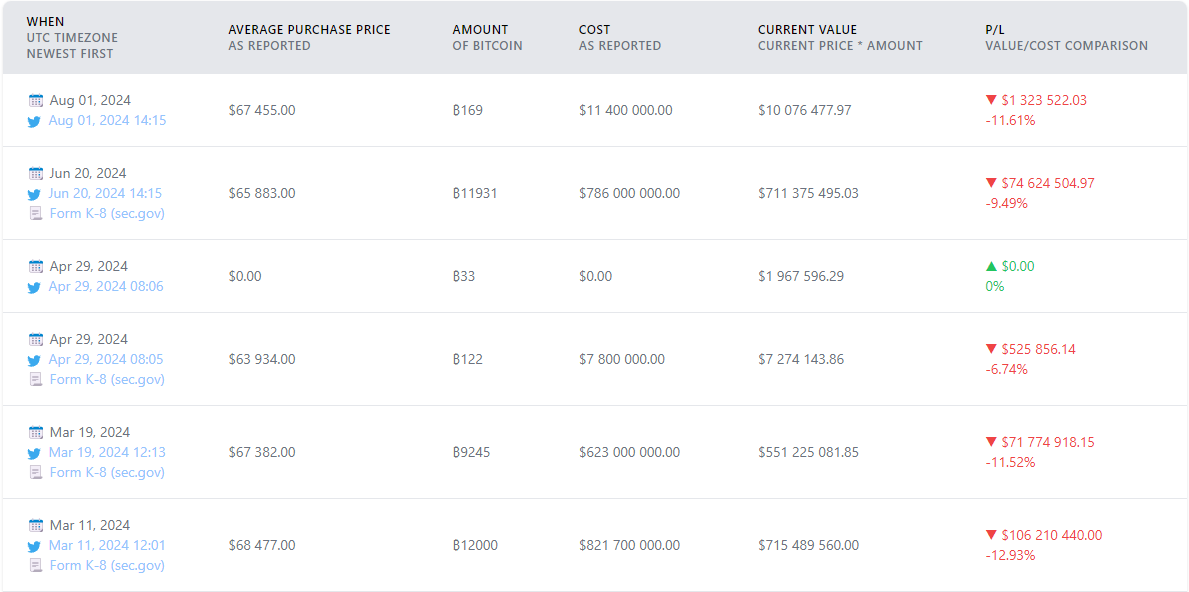
Task: Select the ₿9245 amount cell
Action: point(472,453)
